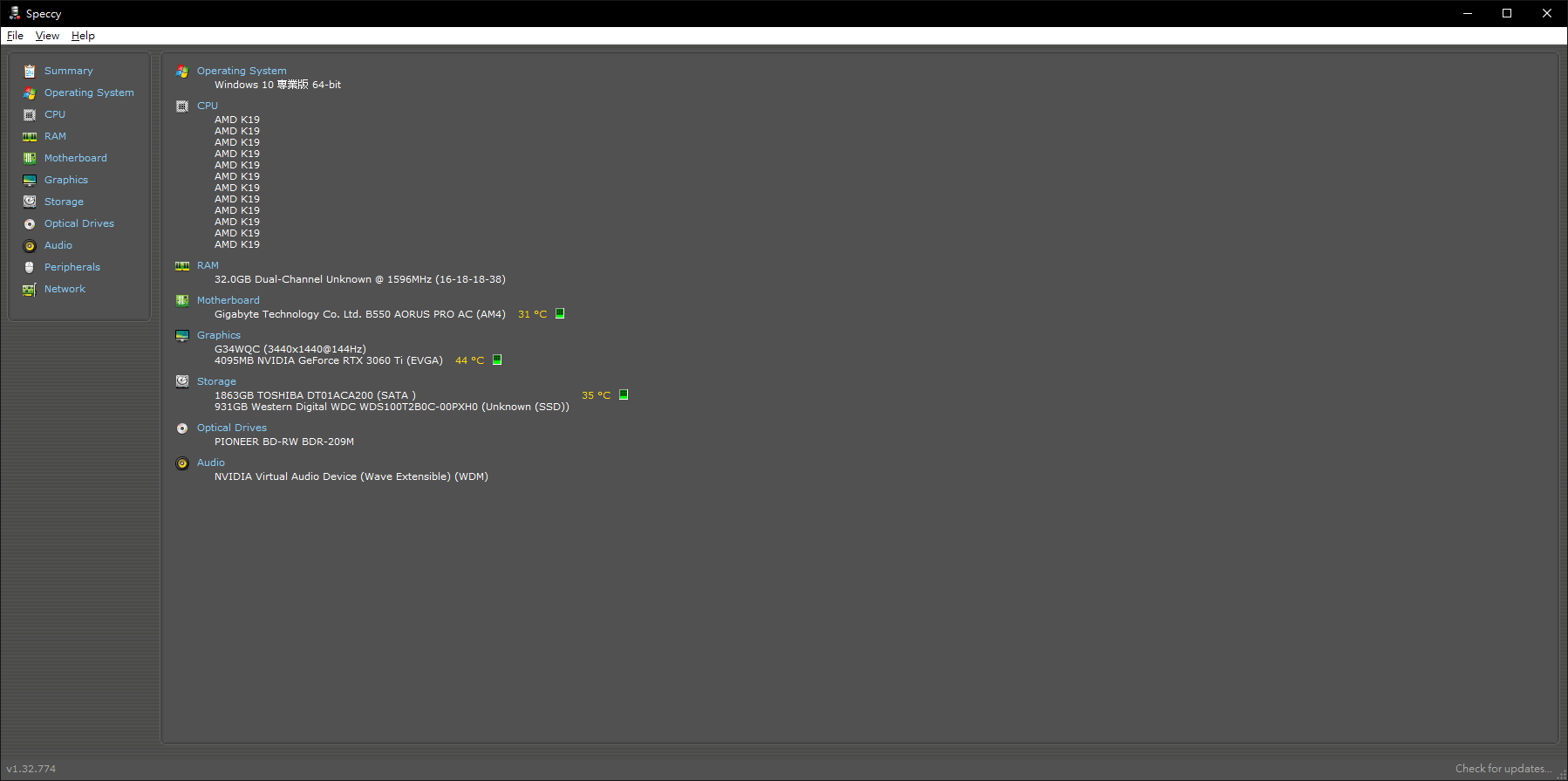Click the '32.0GB Dual-Channel Unknown @ 1596MHz' text

tap(323, 279)
